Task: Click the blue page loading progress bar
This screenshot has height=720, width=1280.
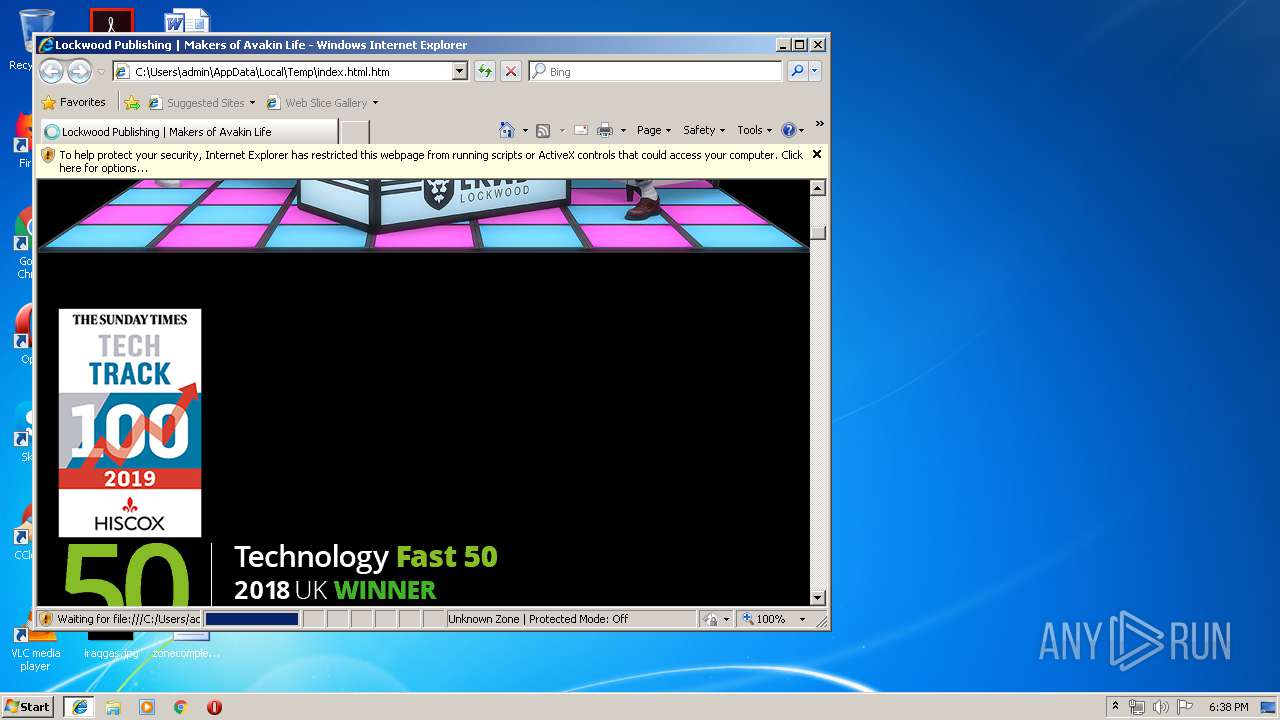Action: click(x=251, y=619)
